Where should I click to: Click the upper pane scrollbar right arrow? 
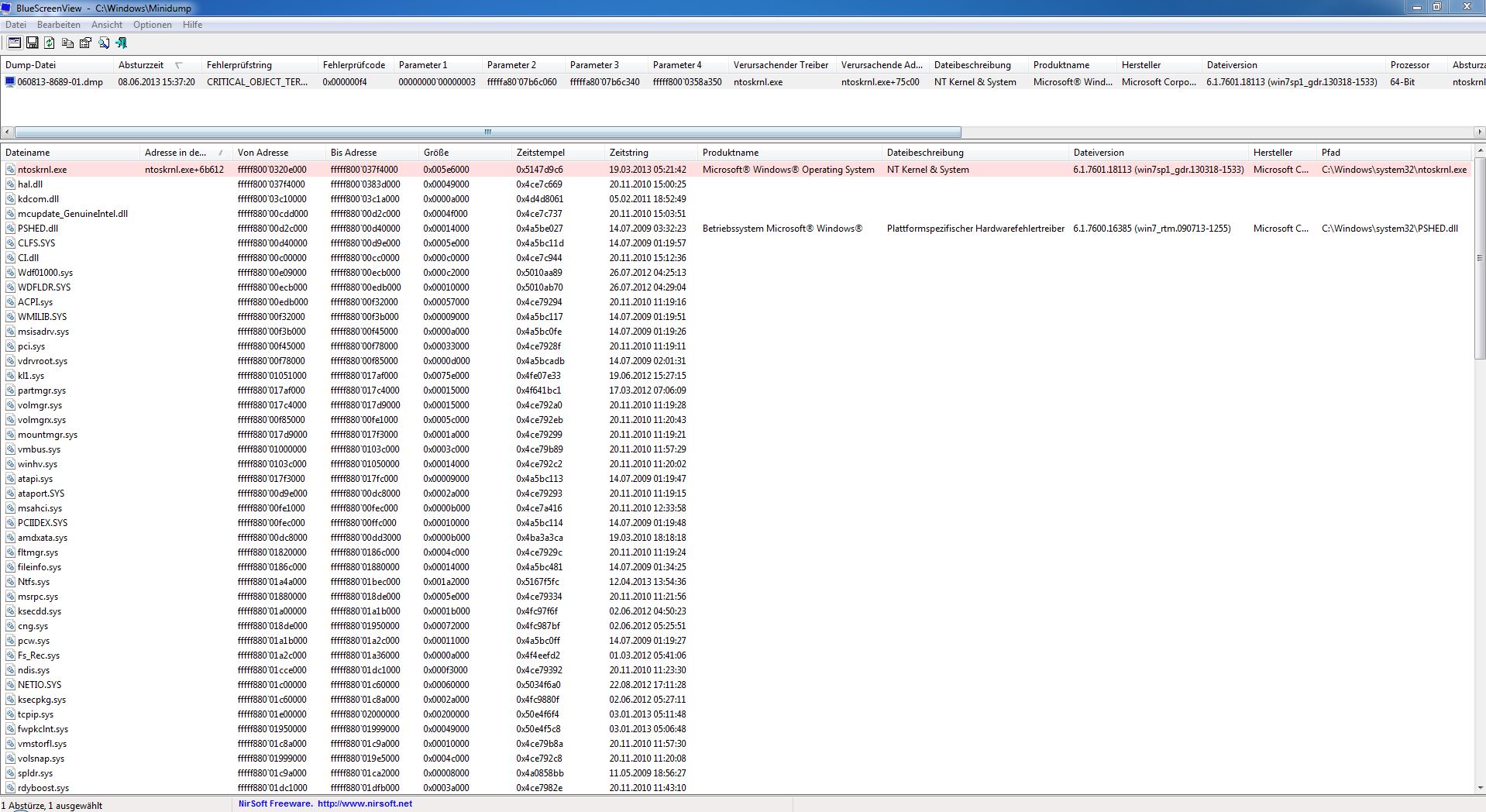[x=1480, y=132]
